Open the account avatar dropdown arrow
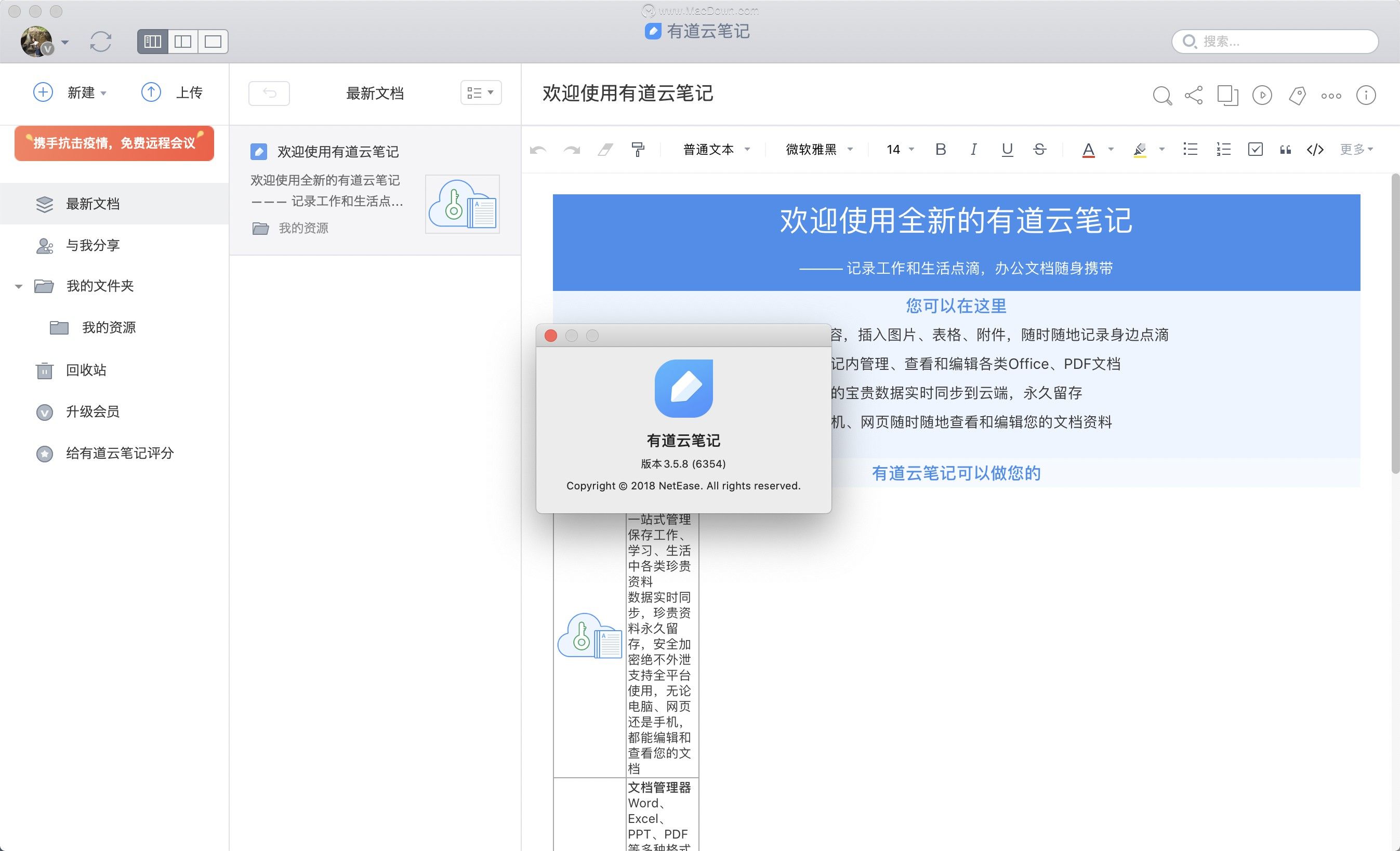Viewport: 1400px width, 851px height. pos(65,42)
